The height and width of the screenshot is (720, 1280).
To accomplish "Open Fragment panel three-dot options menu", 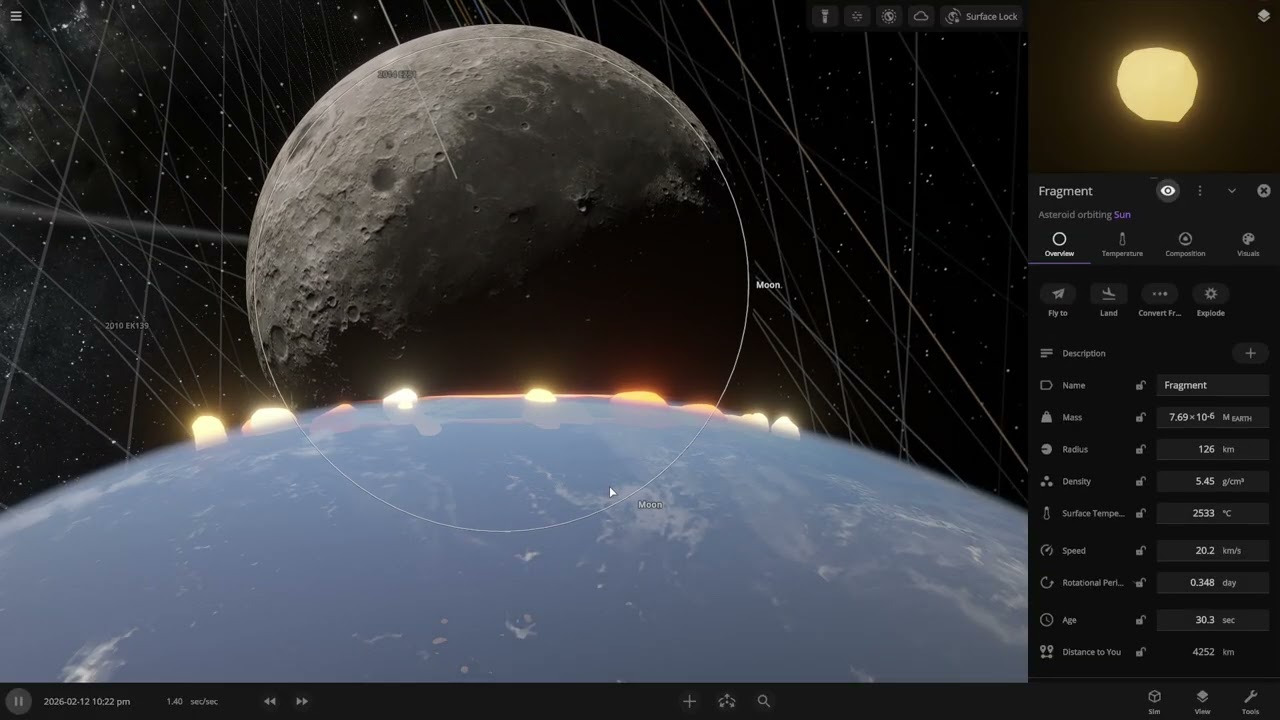I will click(x=1200, y=191).
